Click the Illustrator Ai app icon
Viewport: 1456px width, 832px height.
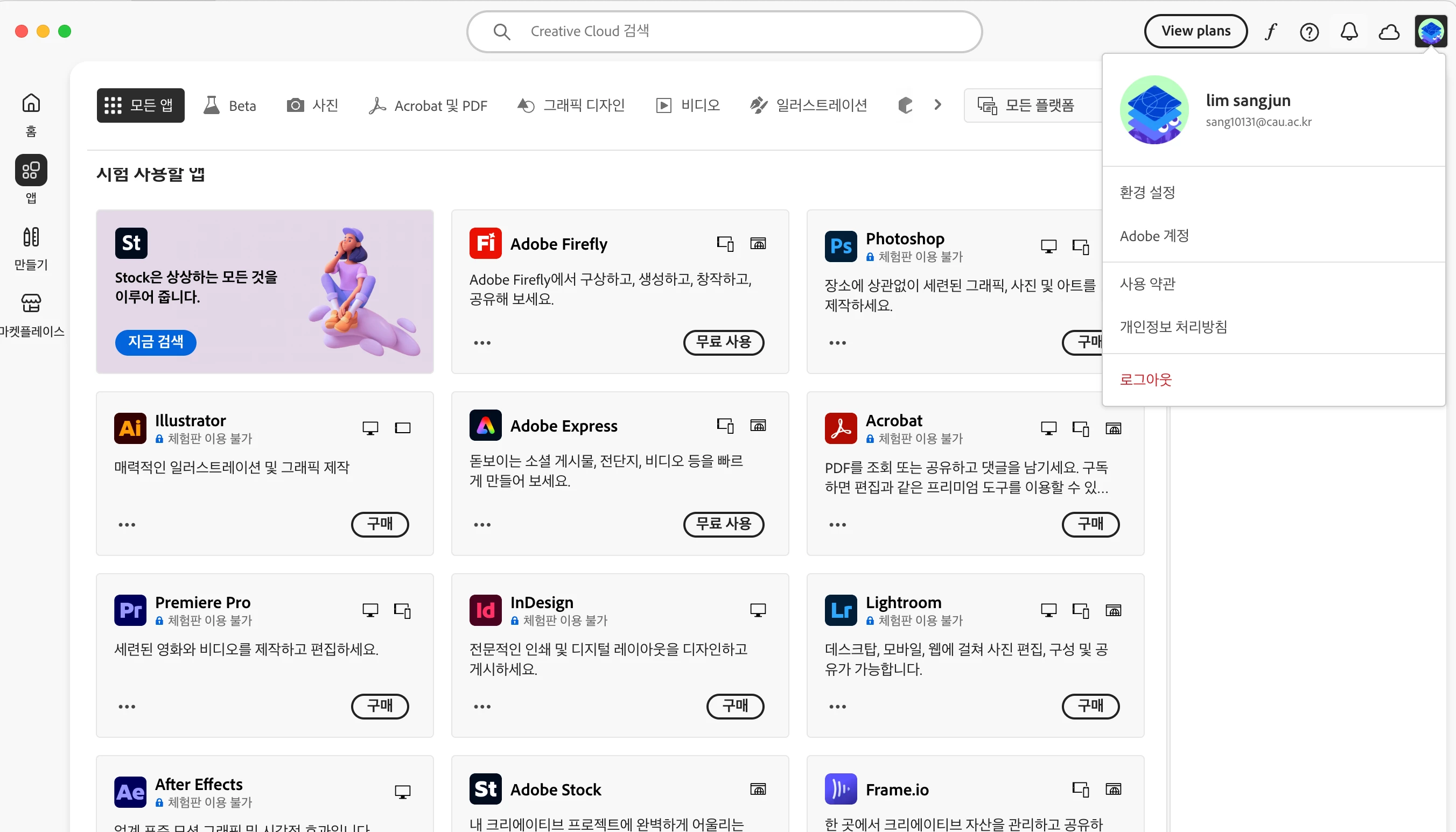tap(130, 427)
